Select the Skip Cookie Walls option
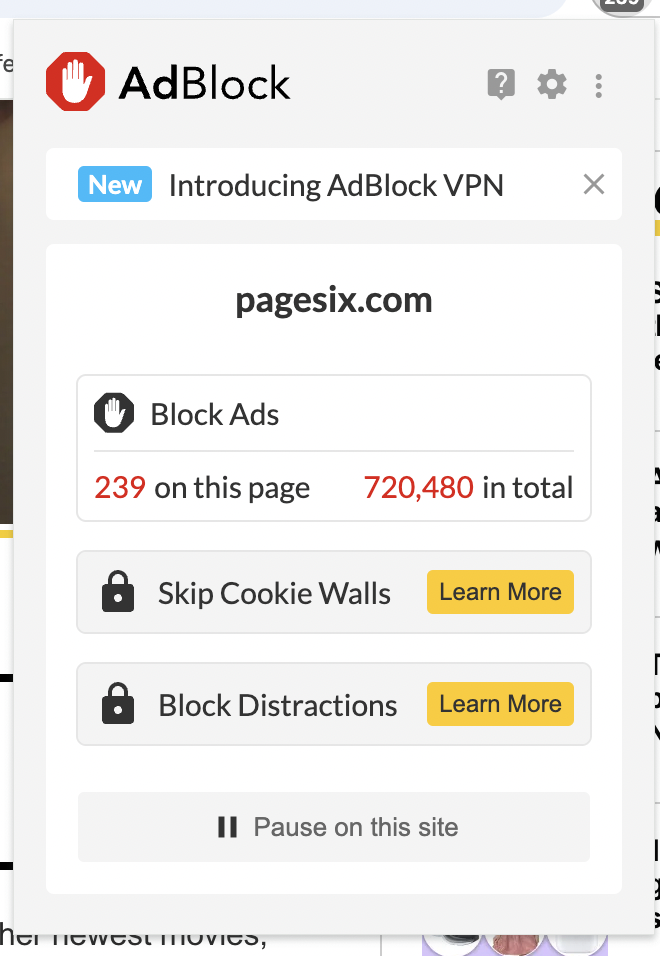The height and width of the screenshot is (956, 660). pos(274,593)
